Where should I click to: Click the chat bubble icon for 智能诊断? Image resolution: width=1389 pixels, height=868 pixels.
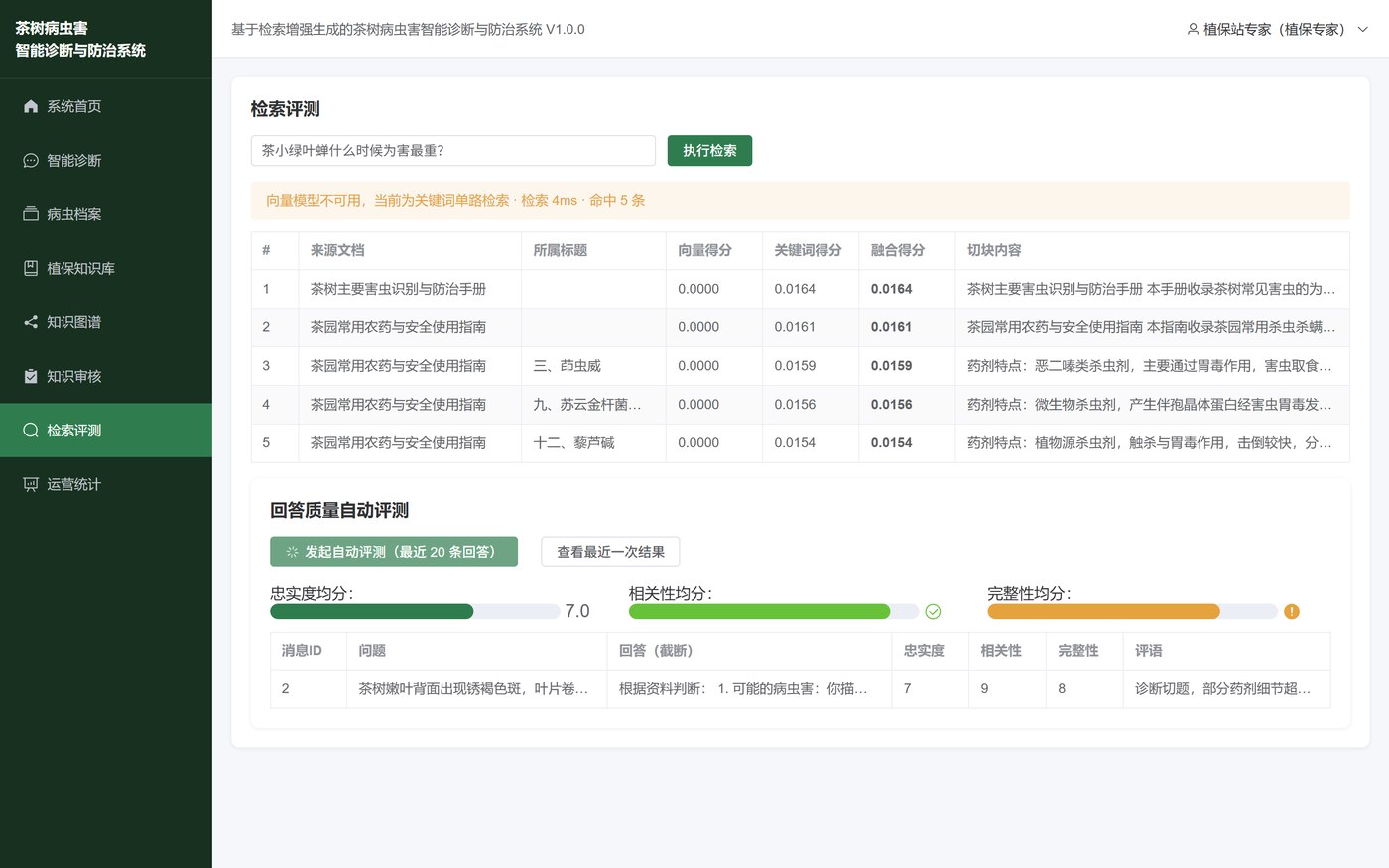(x=31, y=161)
